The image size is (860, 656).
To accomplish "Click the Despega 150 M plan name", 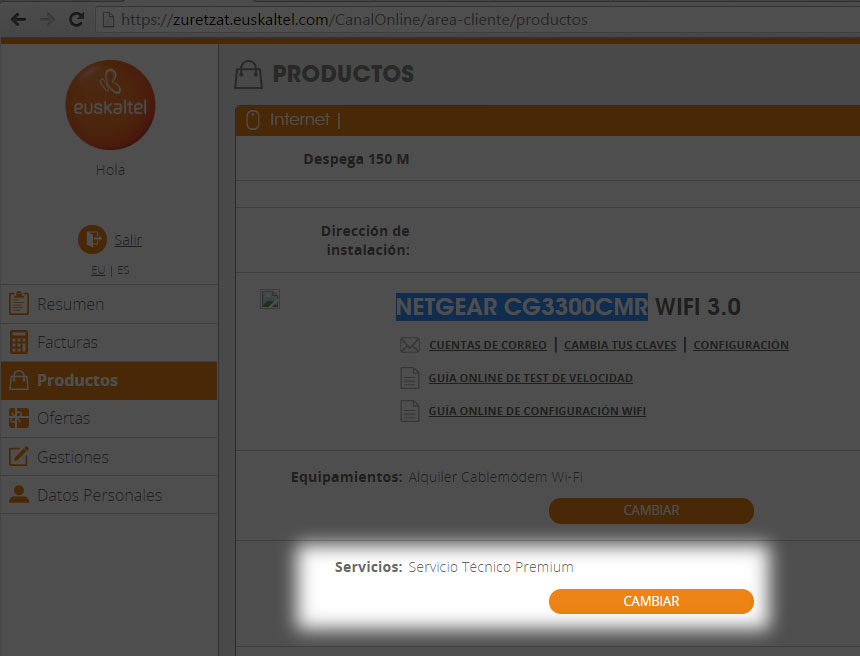I will (357, 159).
